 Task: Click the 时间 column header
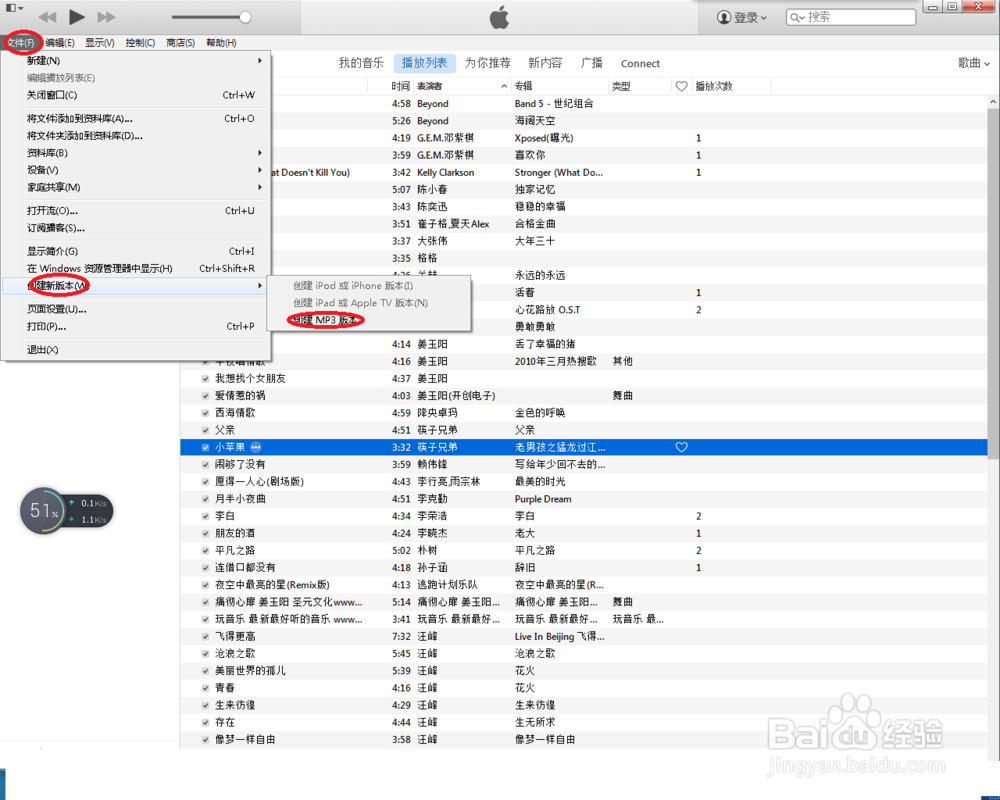point(401,86)
